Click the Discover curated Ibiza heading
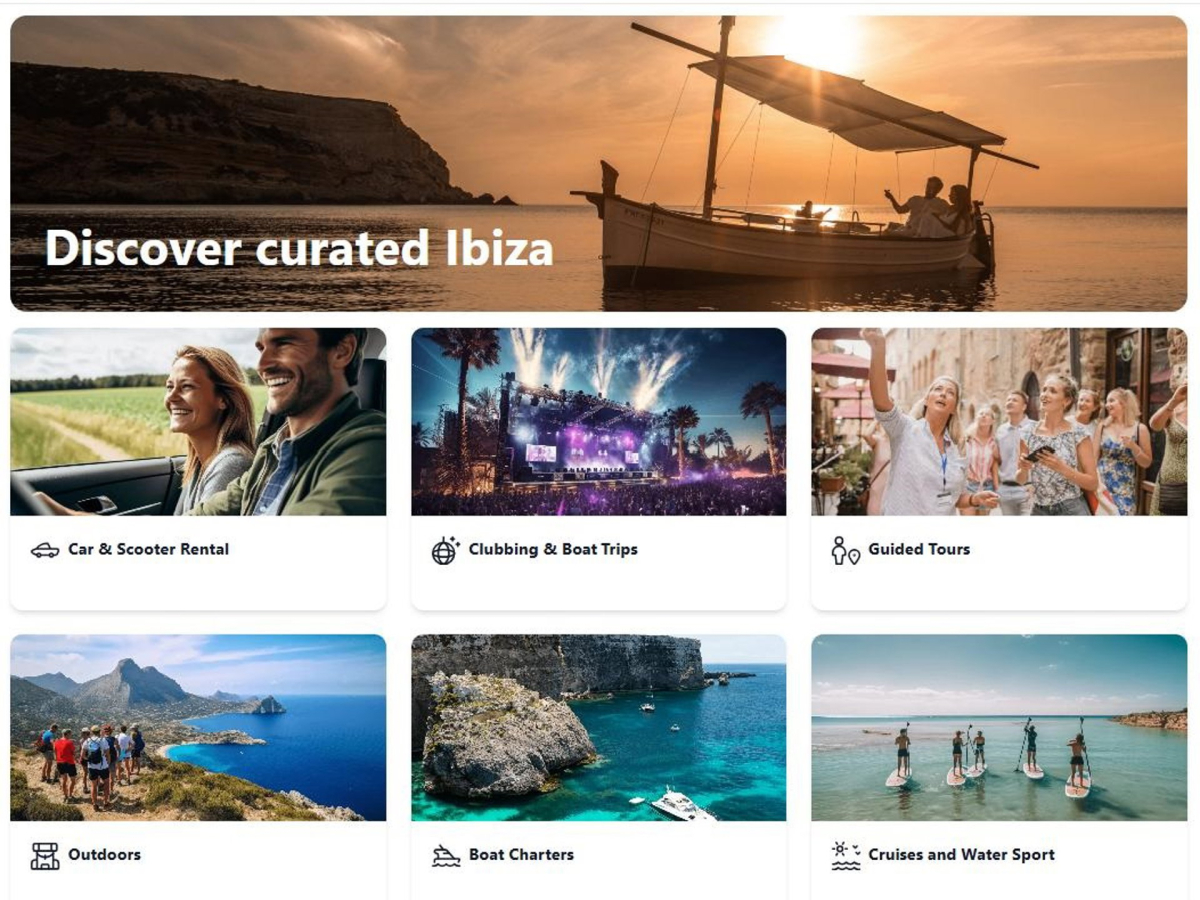1200x900 pixels. point(299,248)
